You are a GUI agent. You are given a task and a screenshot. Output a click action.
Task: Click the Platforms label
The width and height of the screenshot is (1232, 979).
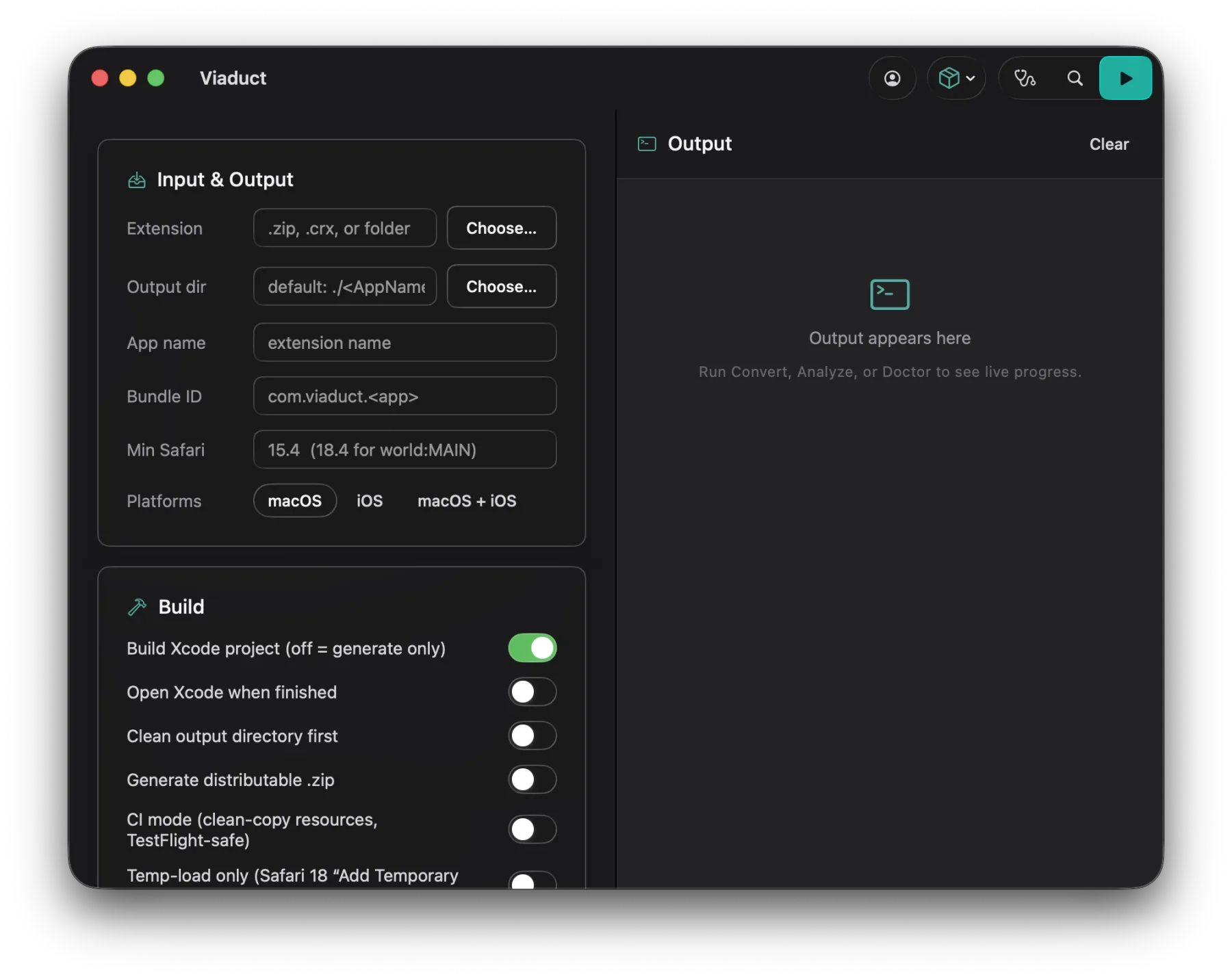(x=164, y=501)
